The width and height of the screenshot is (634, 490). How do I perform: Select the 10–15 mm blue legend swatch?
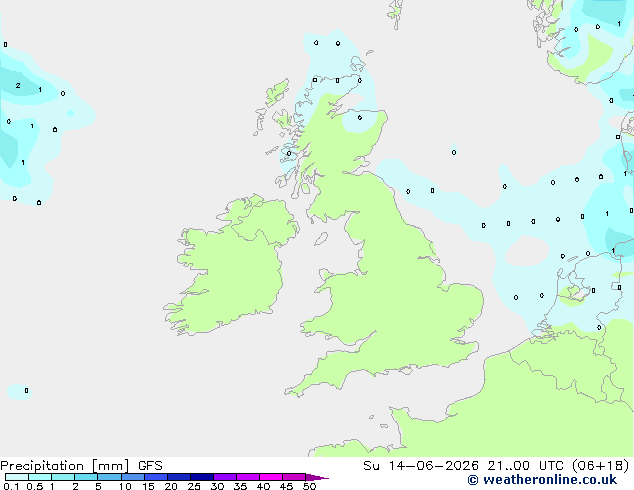pyautogui.click(x=132, y=477)
